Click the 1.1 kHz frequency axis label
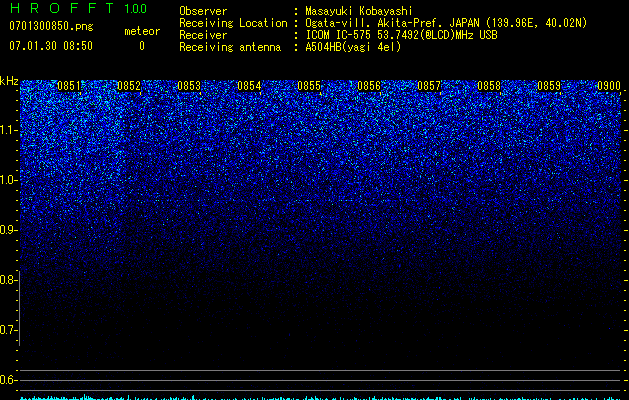The width and height of the screenshot is (629, 400). click(x=7, y=130)
